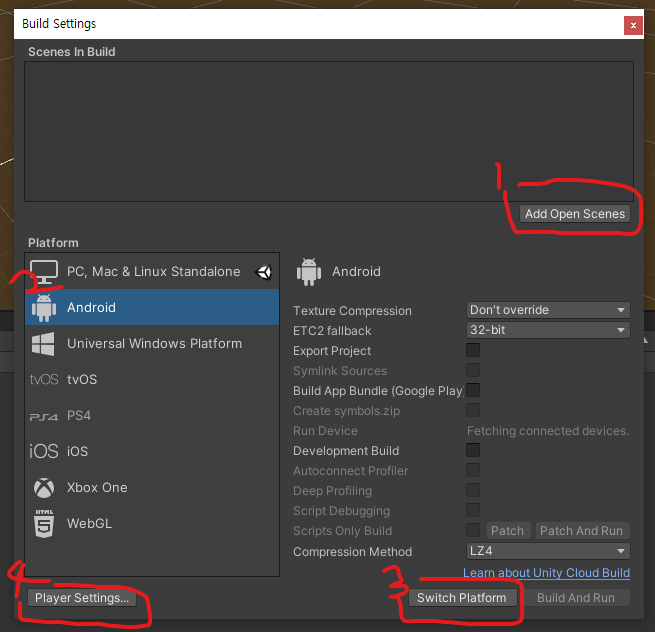Toggle the Scripts Only Build checkbox
655x632 pixels.
tap(473, 530)
